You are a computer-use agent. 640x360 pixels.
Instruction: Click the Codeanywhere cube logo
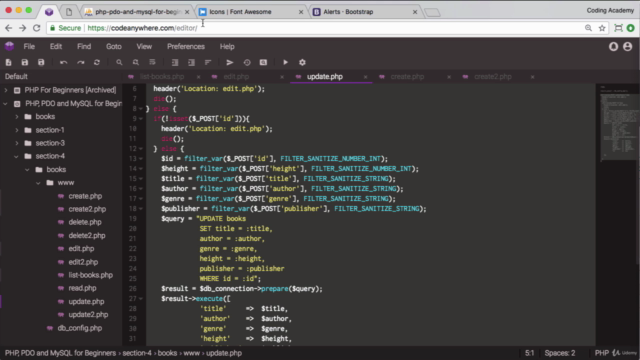9,46
